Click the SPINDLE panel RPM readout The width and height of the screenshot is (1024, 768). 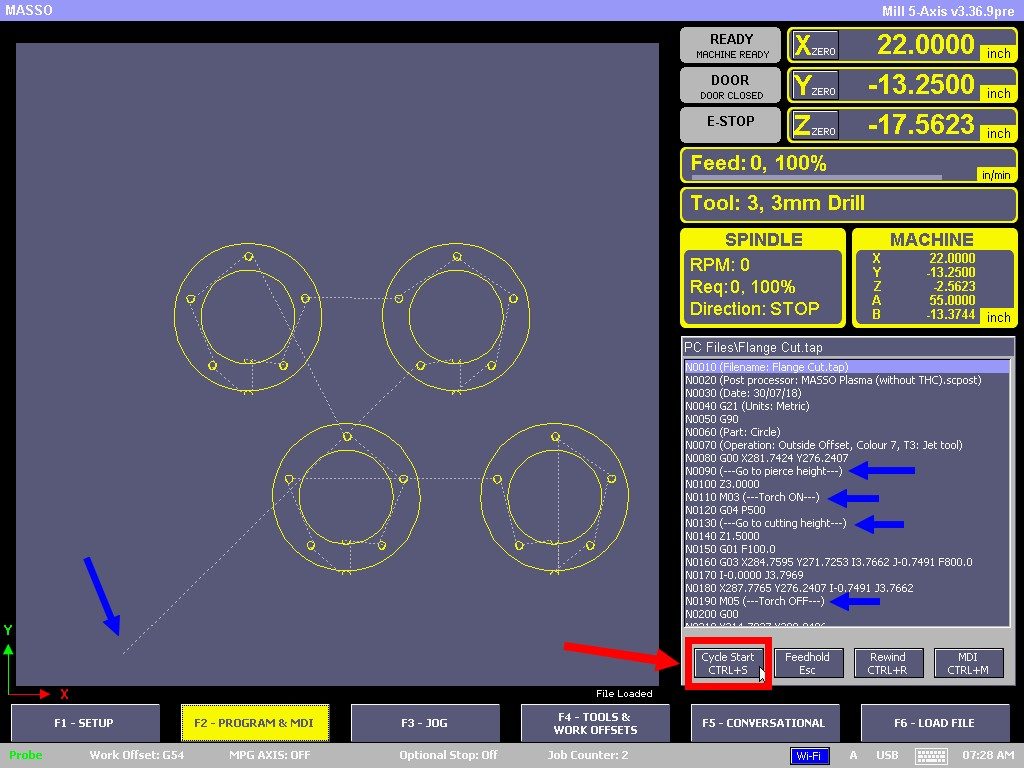point(720,265)
